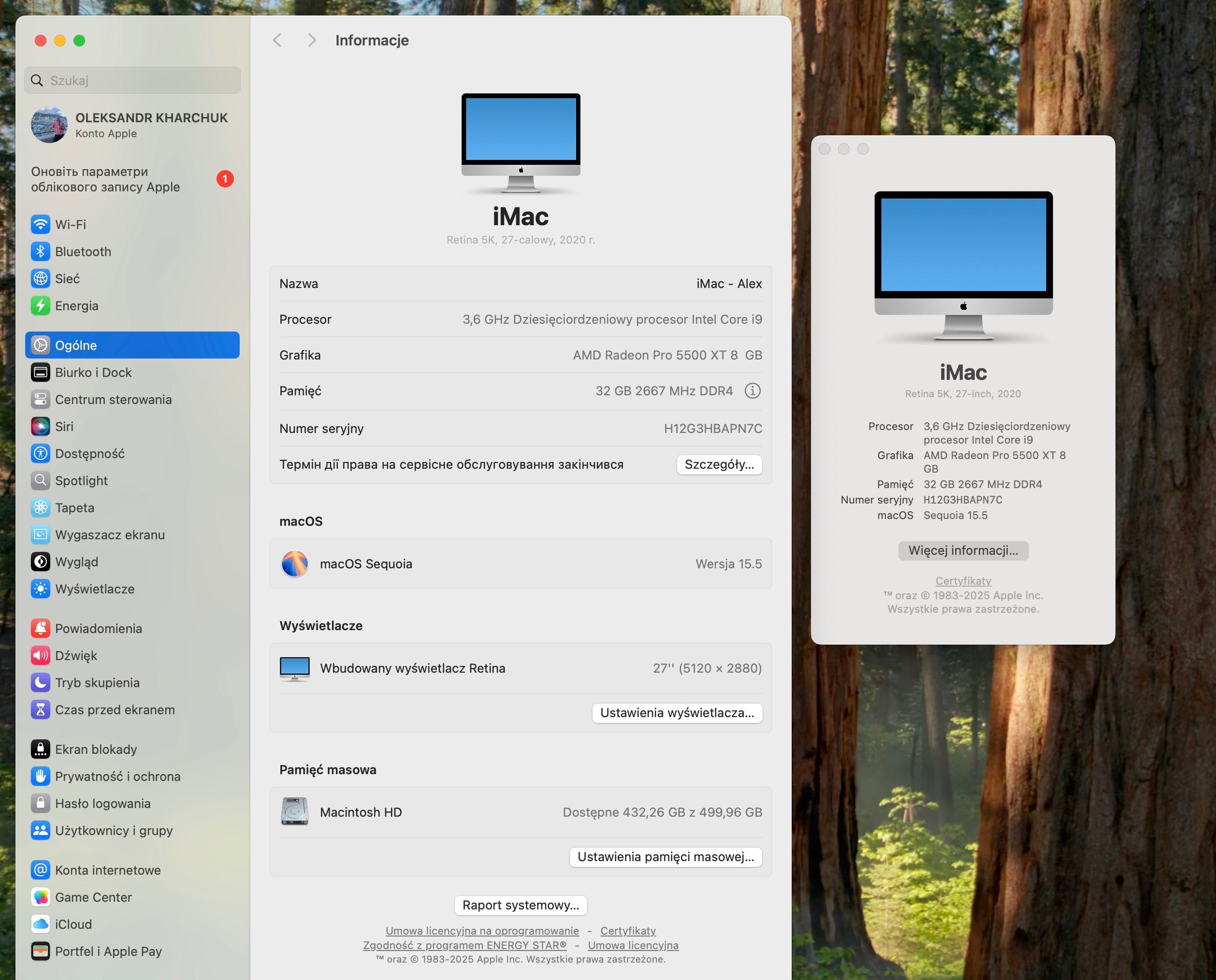Image resolution: width=1216 pixels, height=980 pixels.
Task: Click the built-in Retina display icon
Action: pos(295,668)
